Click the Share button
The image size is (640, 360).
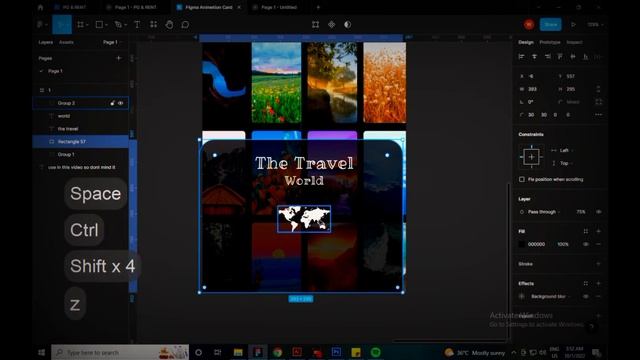pos(551,24)
